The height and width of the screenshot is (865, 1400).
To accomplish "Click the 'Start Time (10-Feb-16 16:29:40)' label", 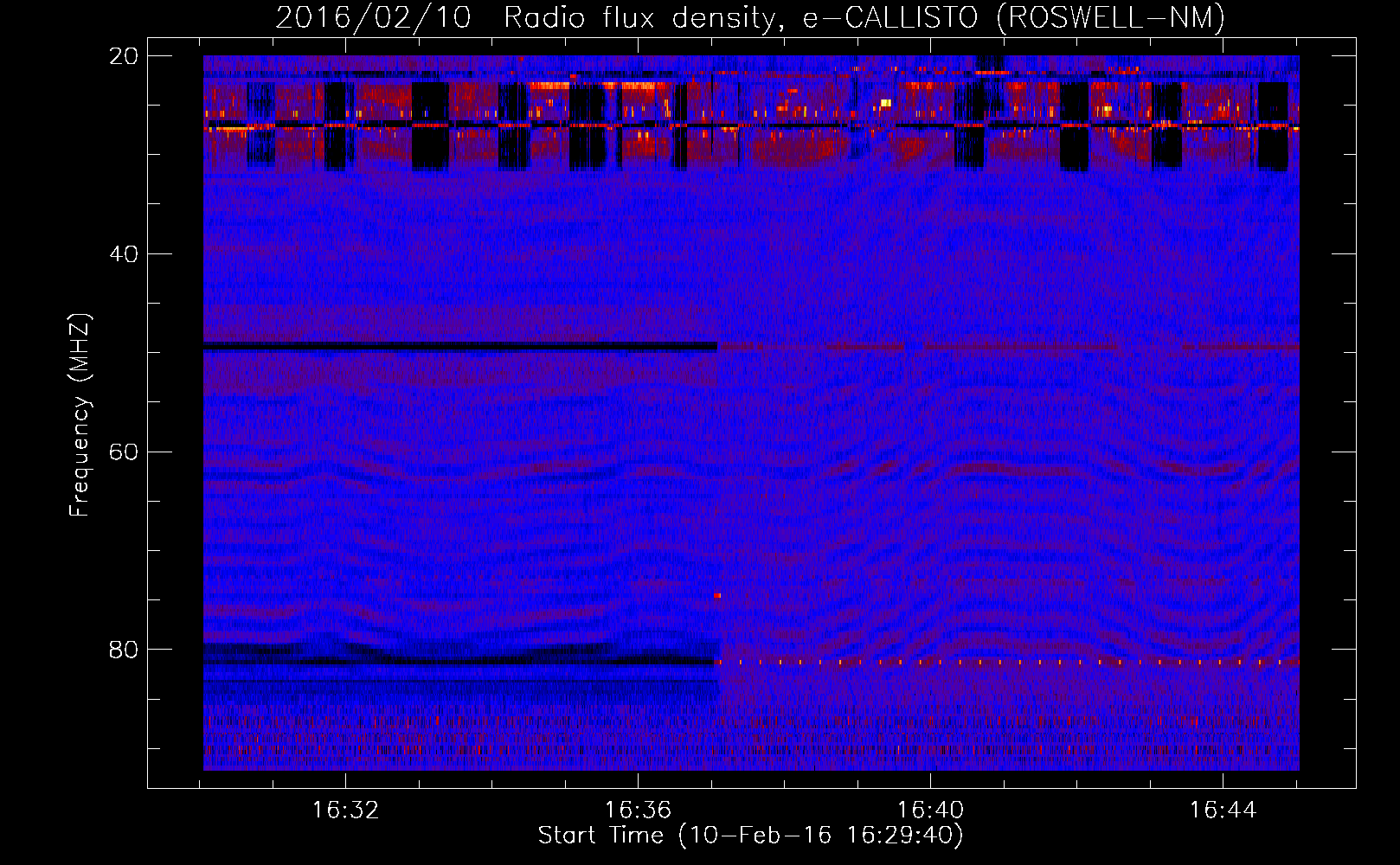I will click(750, 836).
